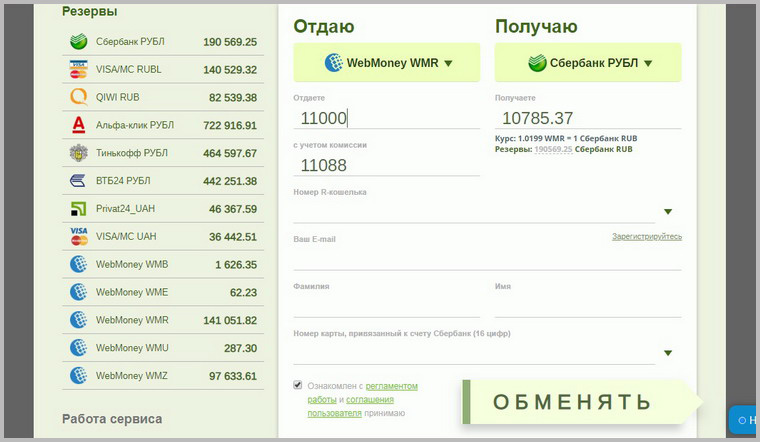The width and height of the screenshot is (760, 442).
Task: Select the WebMoney WMR reserve label
Action: click(x=132, y=320)
